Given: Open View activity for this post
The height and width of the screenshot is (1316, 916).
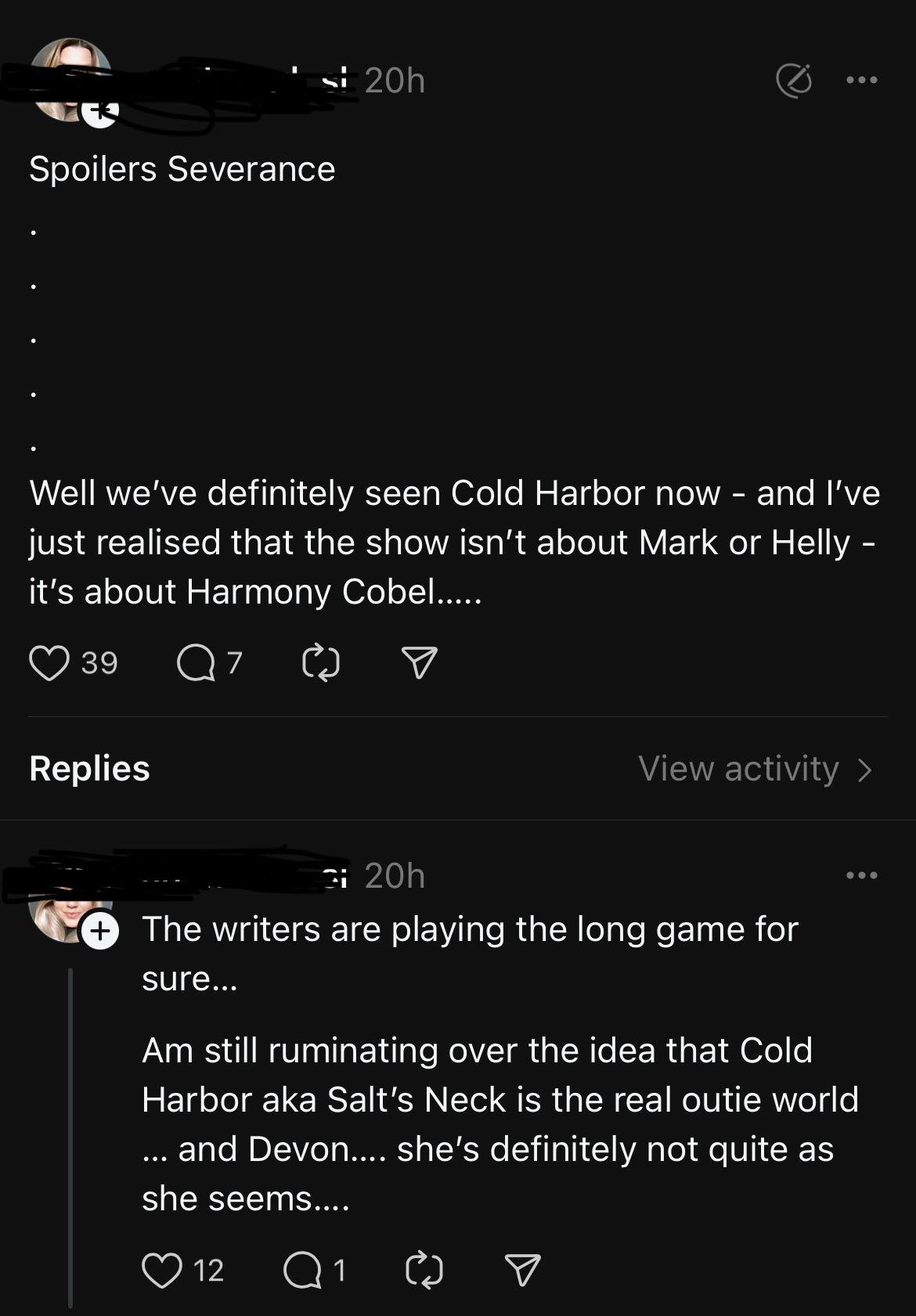Looking at the screenshot, I should (738, 769).
